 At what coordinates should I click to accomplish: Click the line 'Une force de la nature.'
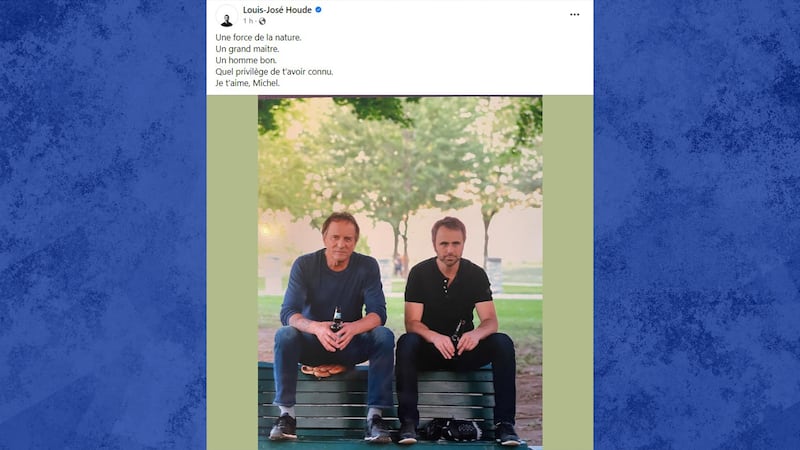258,37
